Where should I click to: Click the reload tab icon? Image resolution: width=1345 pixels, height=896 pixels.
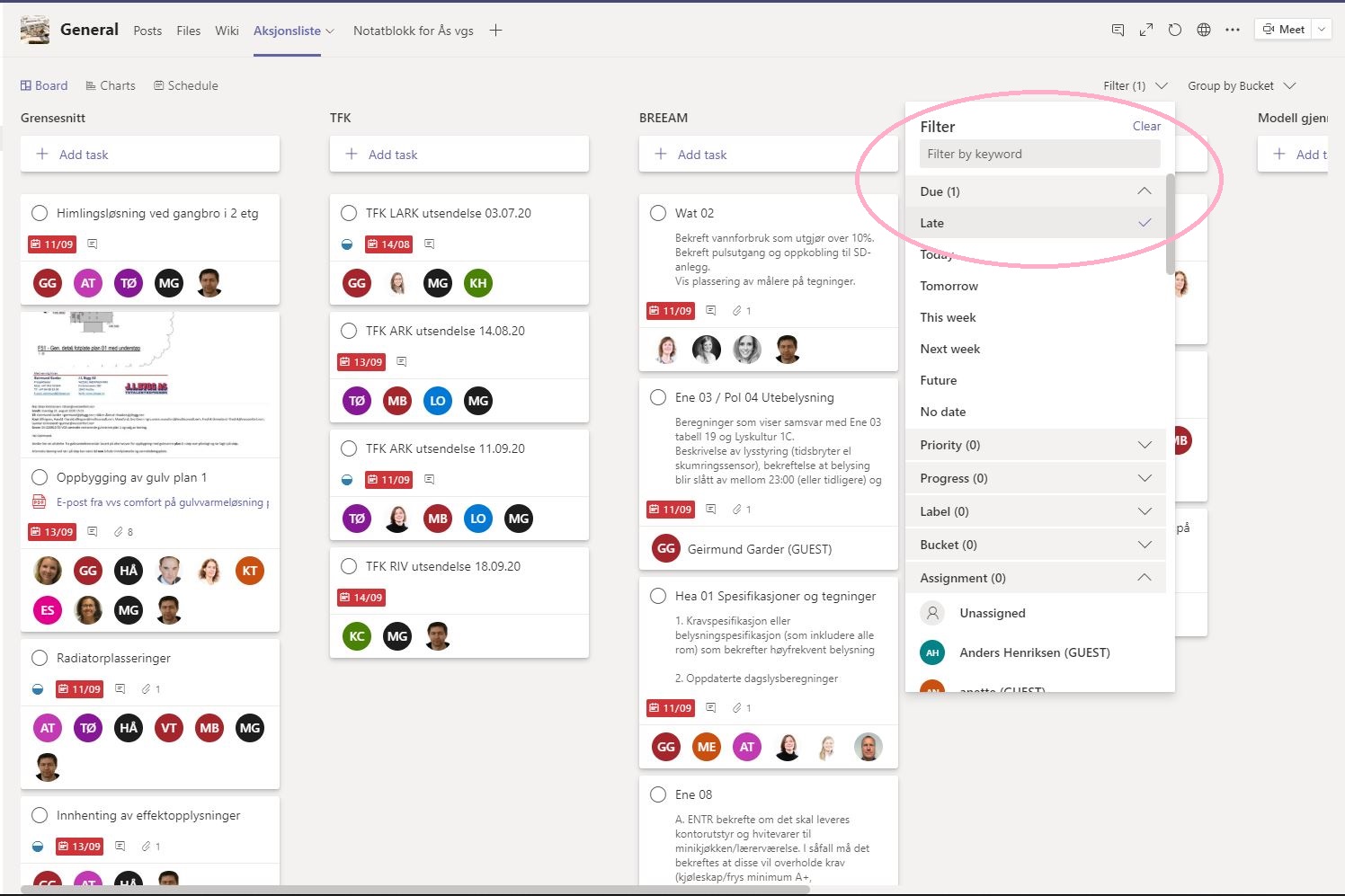(1175, 30)
